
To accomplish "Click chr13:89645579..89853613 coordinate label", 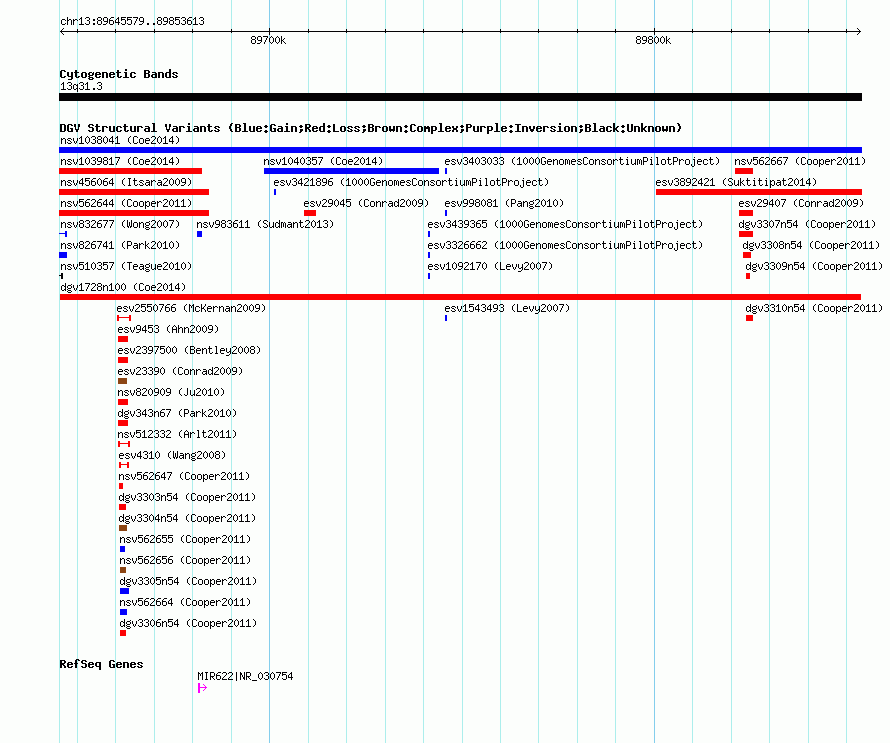I will click(132, 22).
